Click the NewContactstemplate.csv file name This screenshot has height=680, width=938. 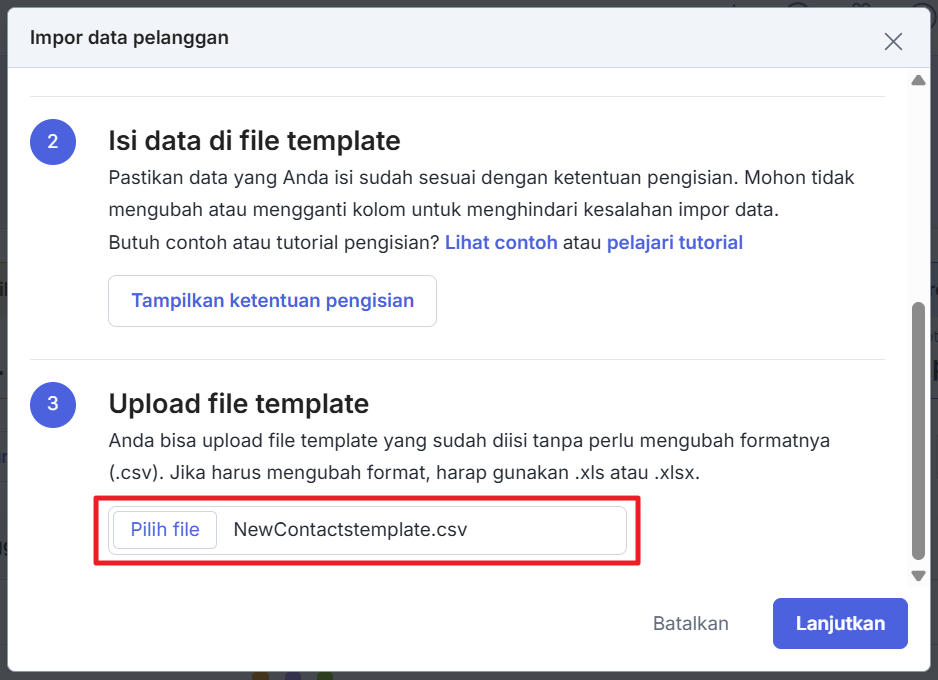(350, 529)
